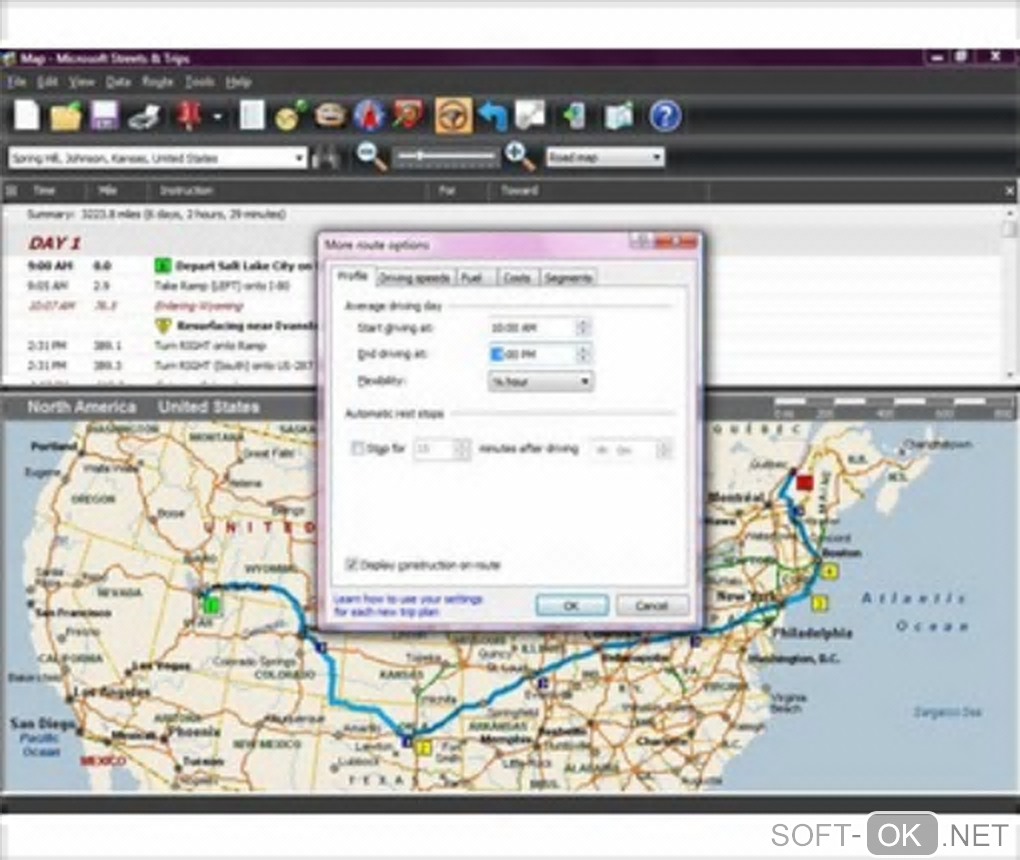Click the binoculars Find icon
Screen dimensions: 1020x860
tap(326, 157)
